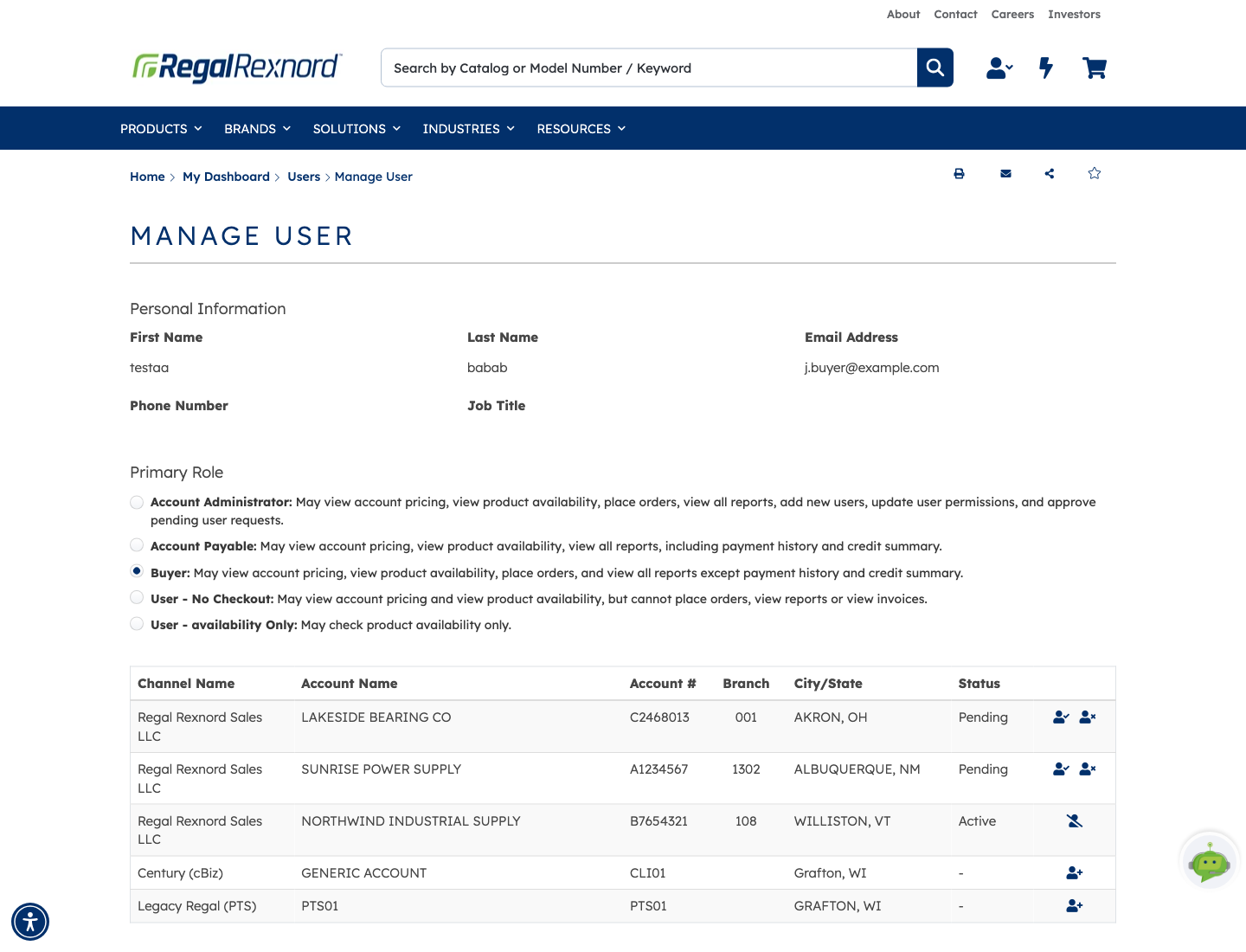Viewport: 1246px width, 952px height.
Task: Select User - availability Only role
Action: 137,623
